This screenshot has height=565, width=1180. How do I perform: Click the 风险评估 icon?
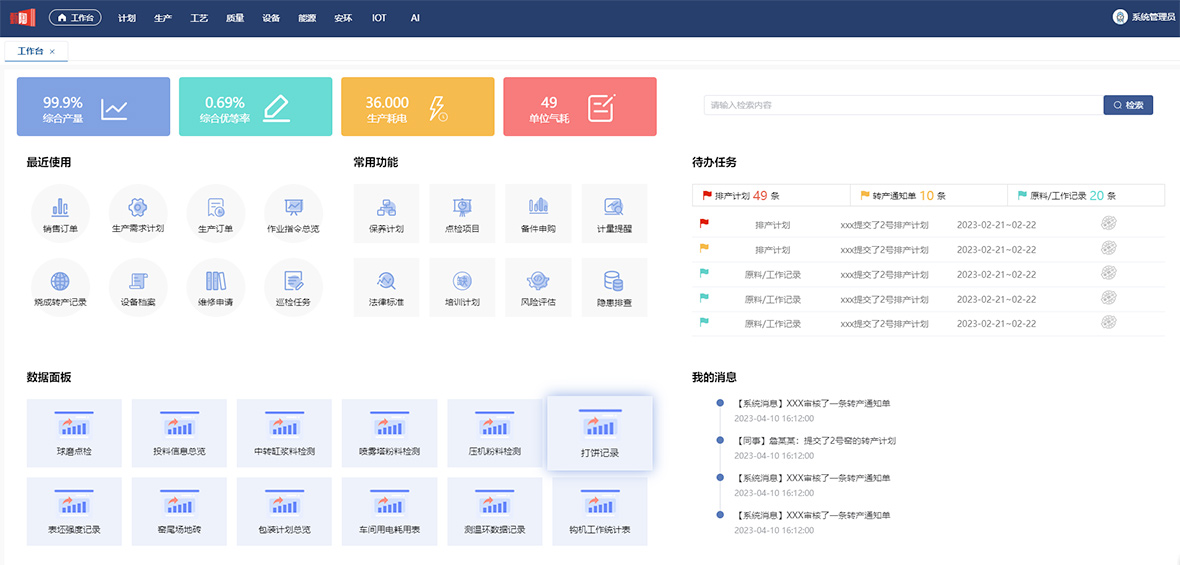538,282
